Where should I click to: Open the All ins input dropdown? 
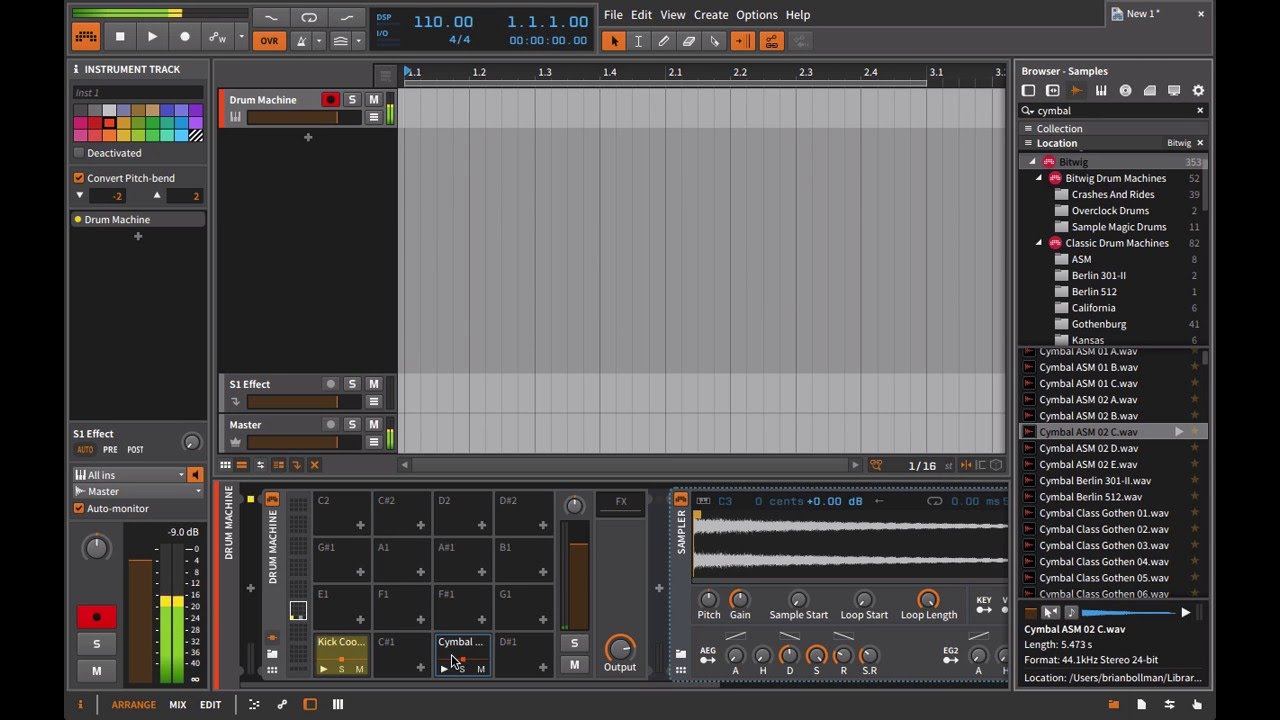(131, 475)
